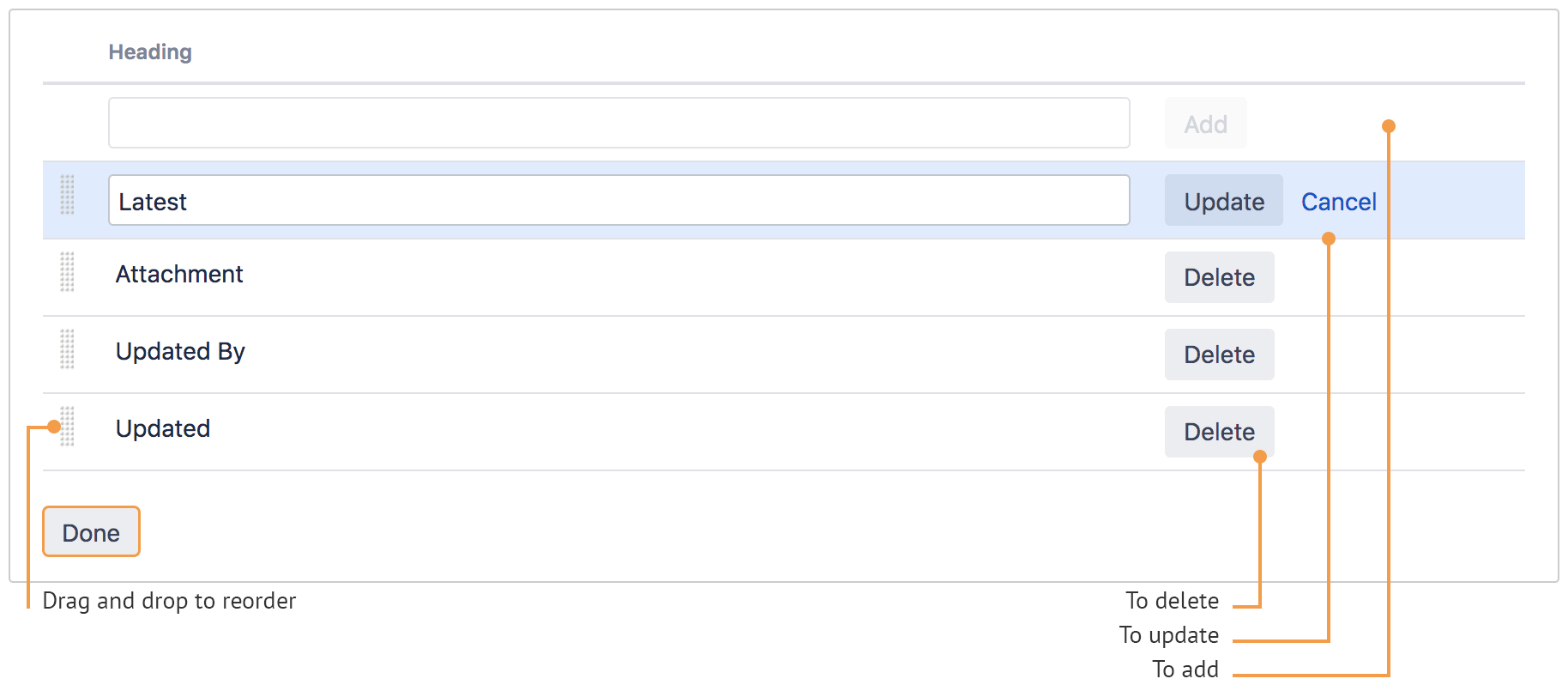
Task: Cancel editing the Latest heading
Action: point(1339,201)
